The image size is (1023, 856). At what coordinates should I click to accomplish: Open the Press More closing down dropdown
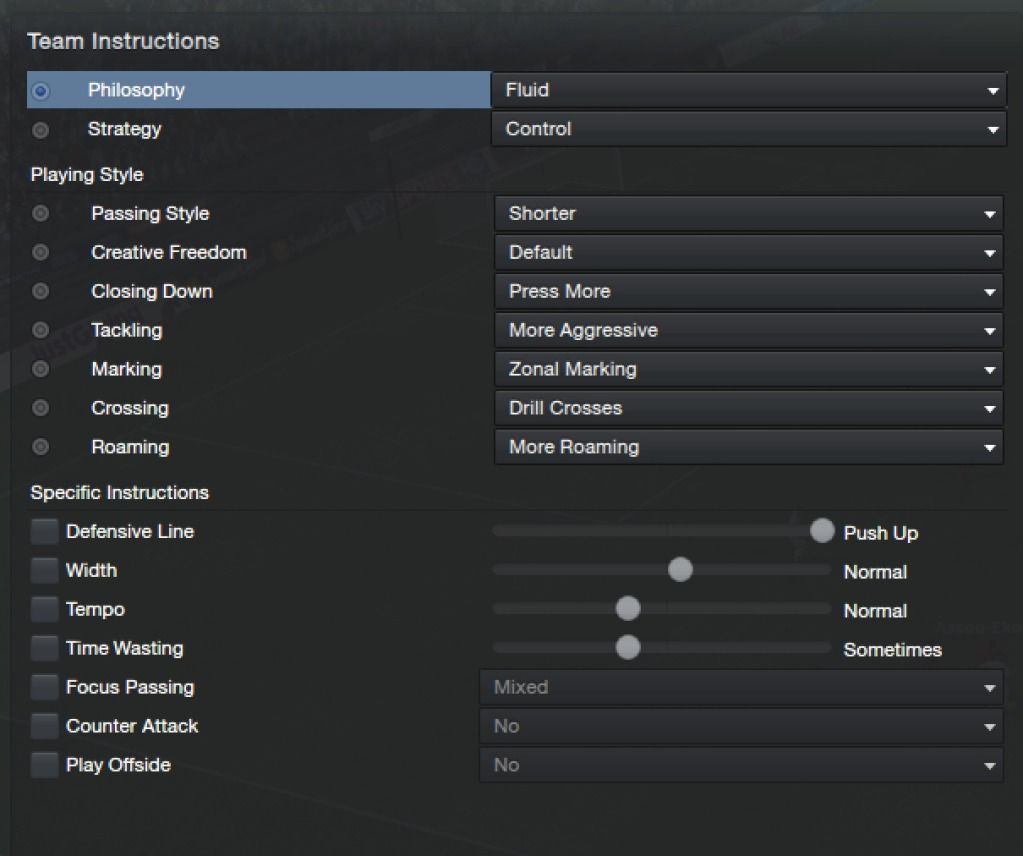(748, 291)
